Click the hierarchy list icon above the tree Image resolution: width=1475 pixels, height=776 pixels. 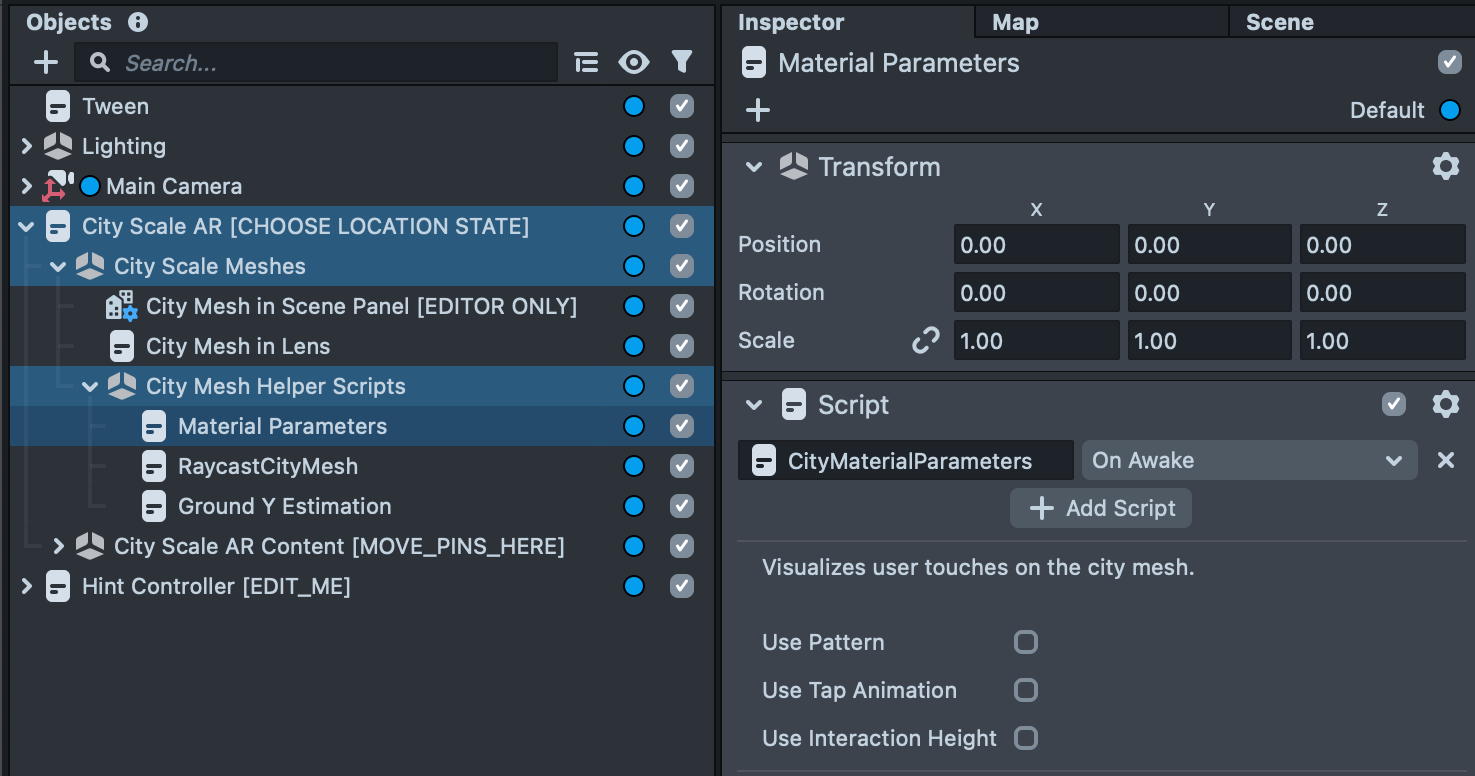(x=586, y=61)
